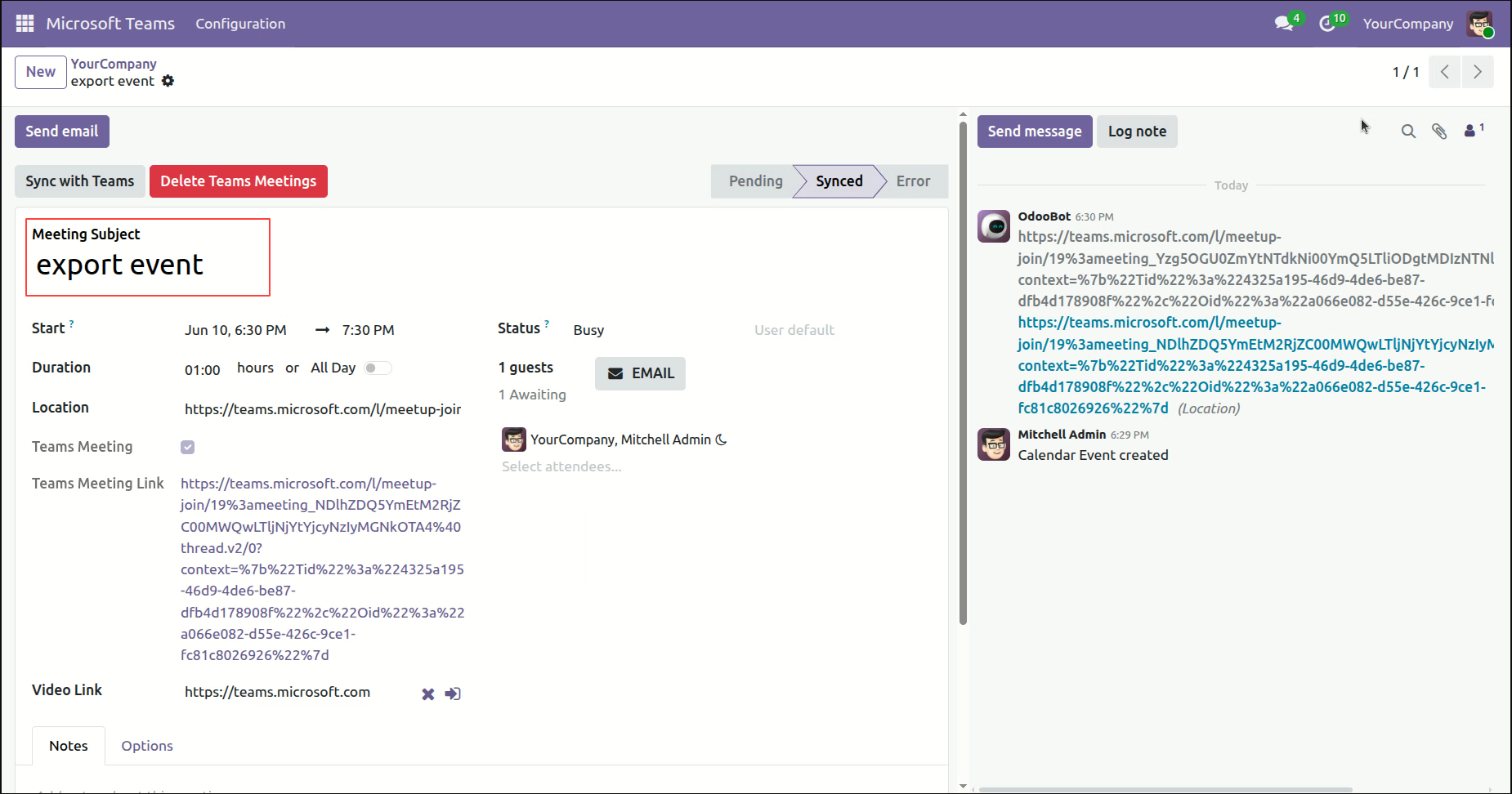This screenshot has width=1512, height=794.
Task: Click the Calendar Event created message
Action: [1093, 455]
